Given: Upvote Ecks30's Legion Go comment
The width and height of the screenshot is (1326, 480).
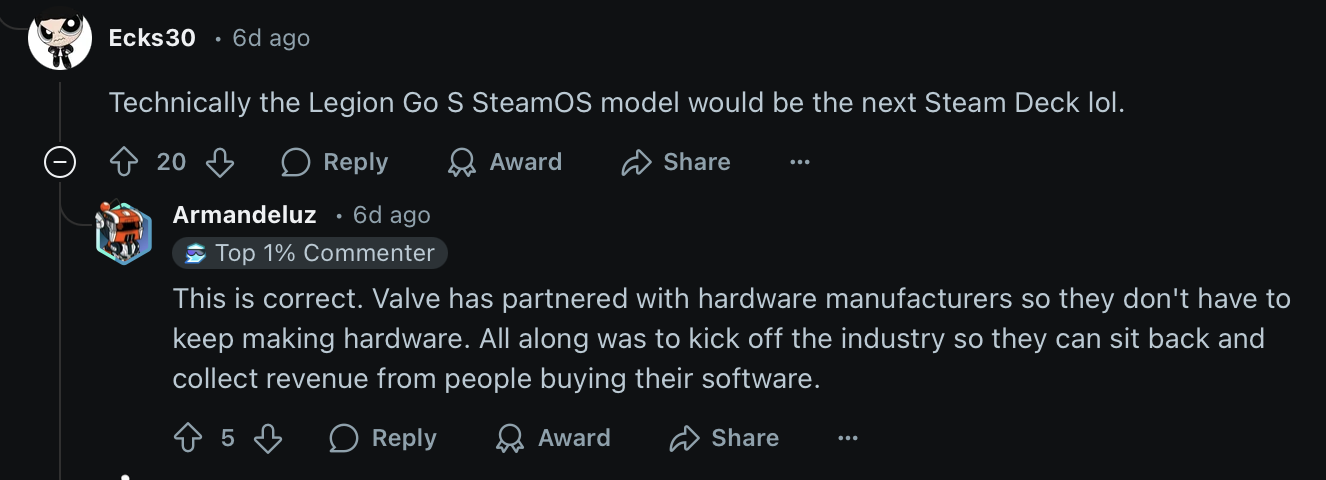Looking at the screenshot, I should [124, 162].
